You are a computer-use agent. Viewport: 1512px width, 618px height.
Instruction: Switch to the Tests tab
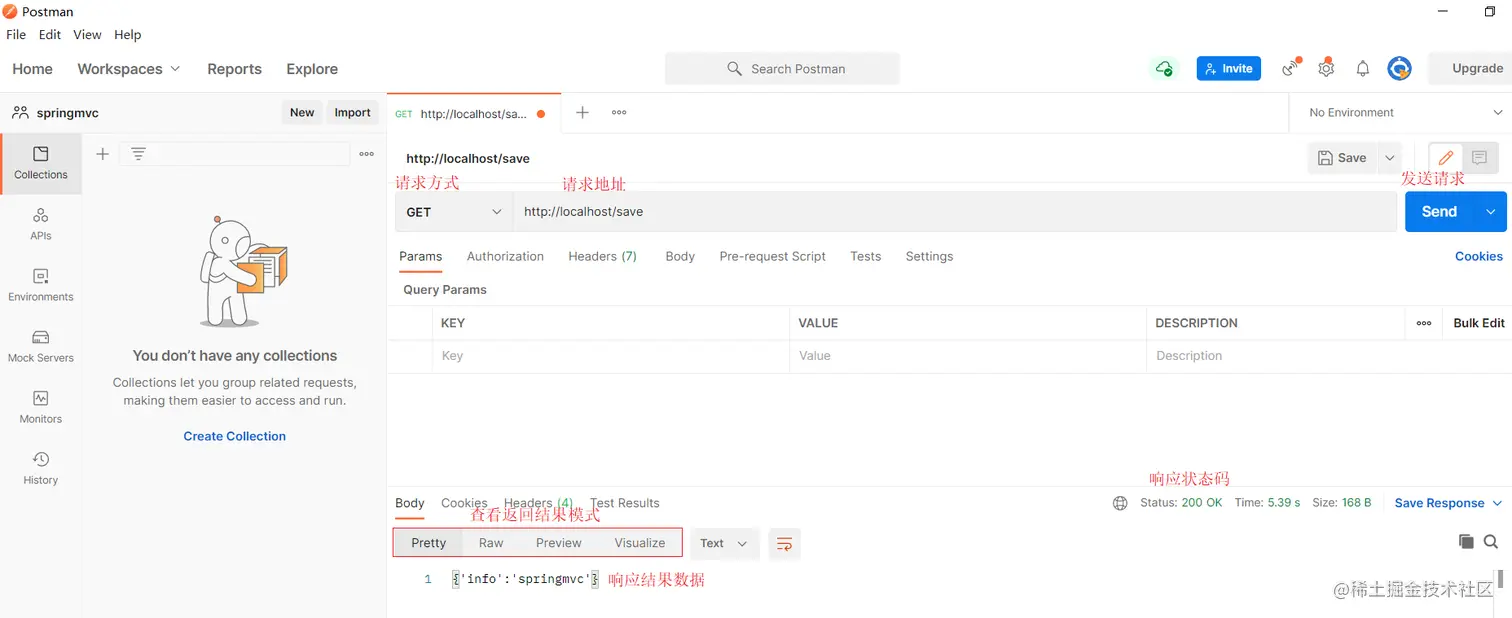coord(865,256)
